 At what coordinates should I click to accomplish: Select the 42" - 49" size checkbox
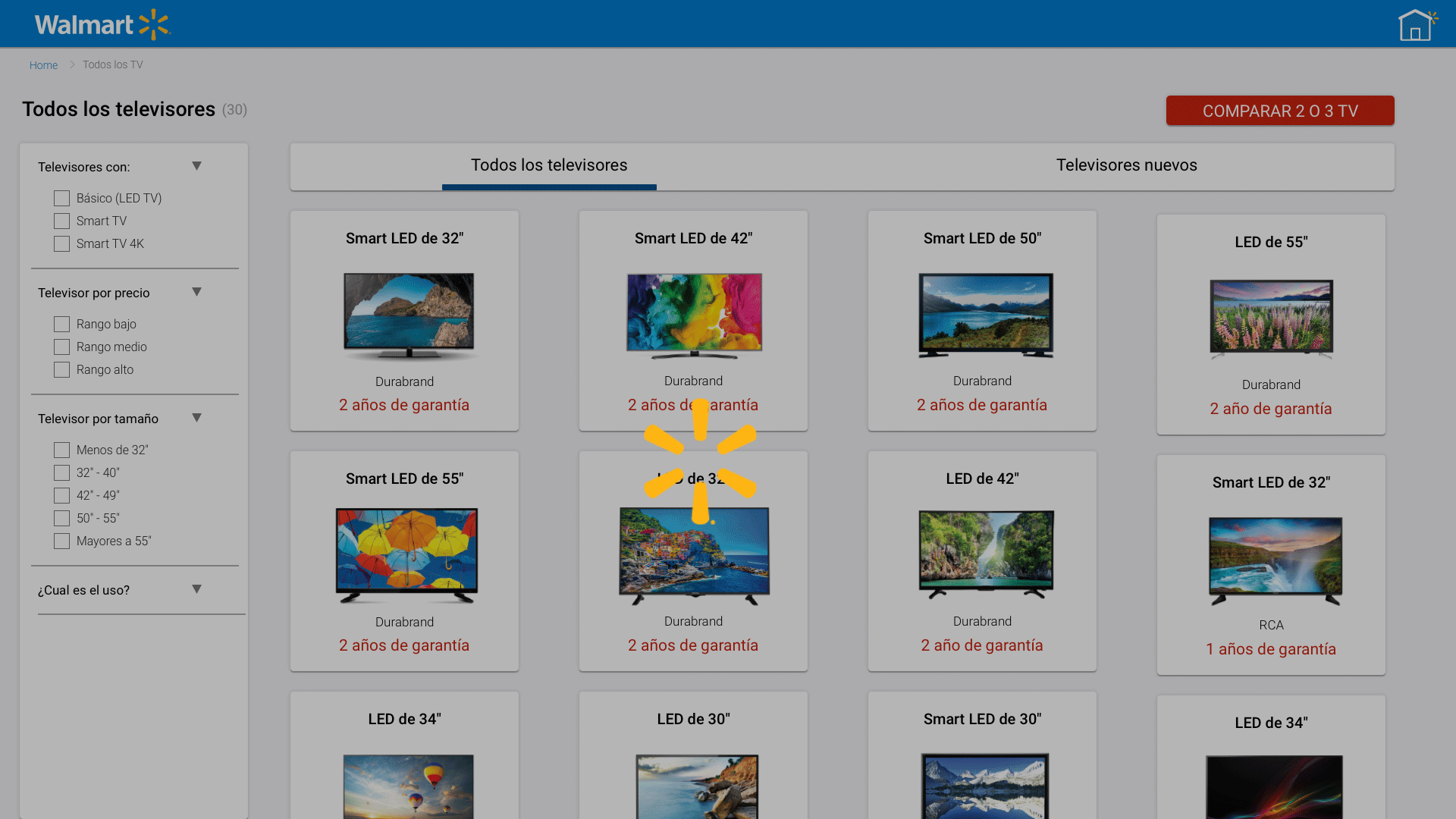(62, 496)
